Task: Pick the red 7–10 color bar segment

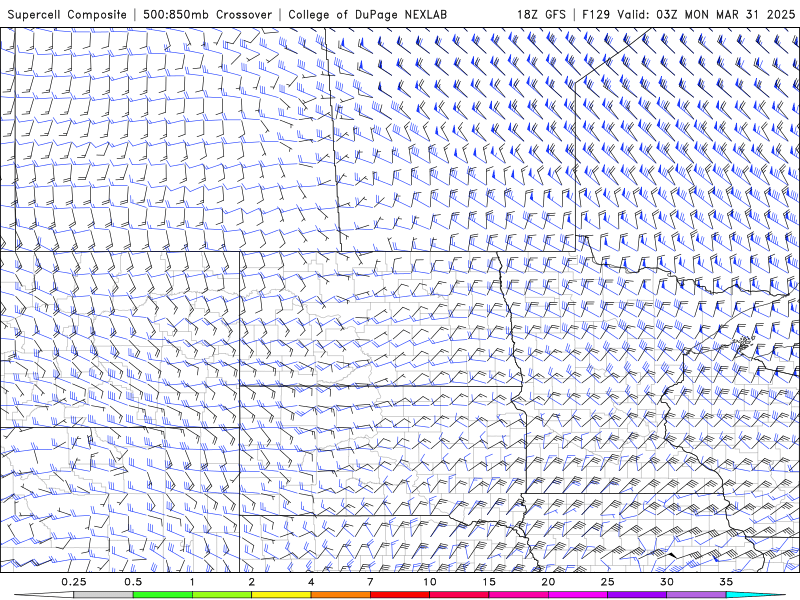Action: (x=399, y=595)
